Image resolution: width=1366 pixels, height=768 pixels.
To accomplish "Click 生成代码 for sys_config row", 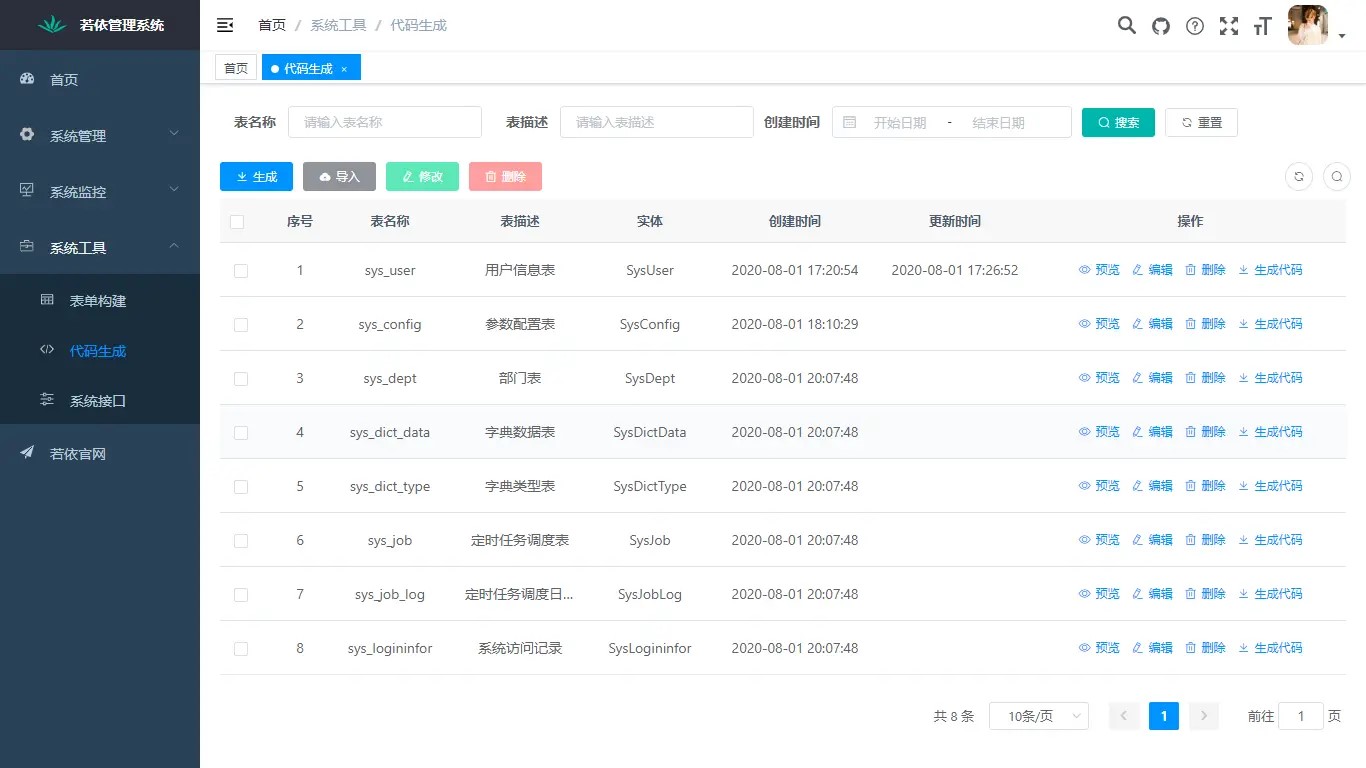I will (1270, 324).
